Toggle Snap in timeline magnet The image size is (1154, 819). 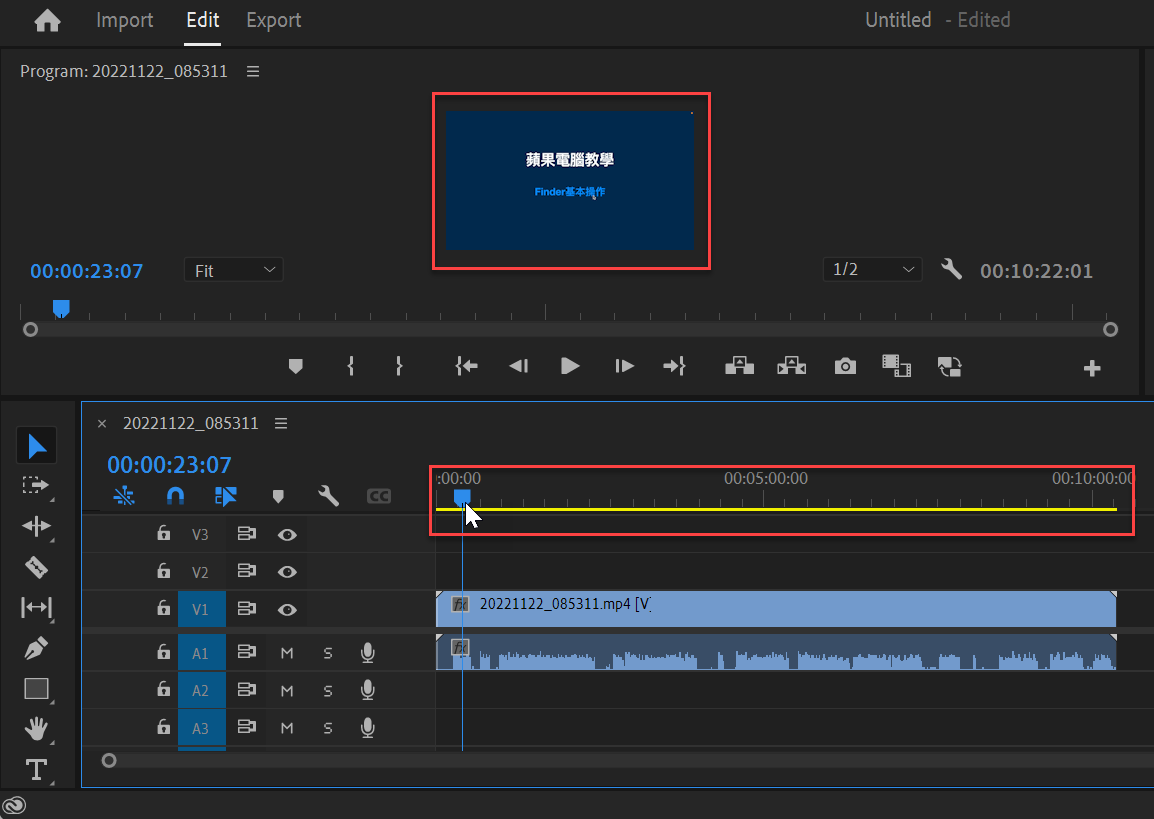point(175,496)
